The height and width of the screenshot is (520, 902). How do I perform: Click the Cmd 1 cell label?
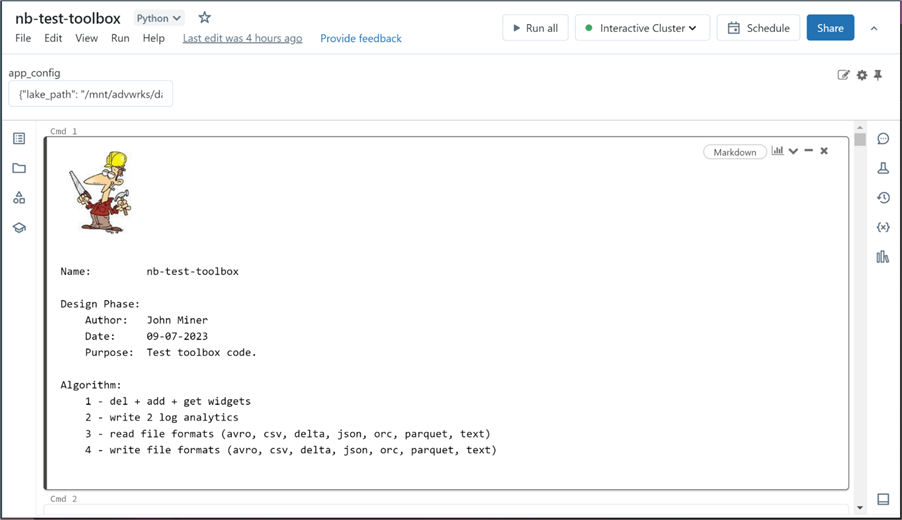coord(63,131)
